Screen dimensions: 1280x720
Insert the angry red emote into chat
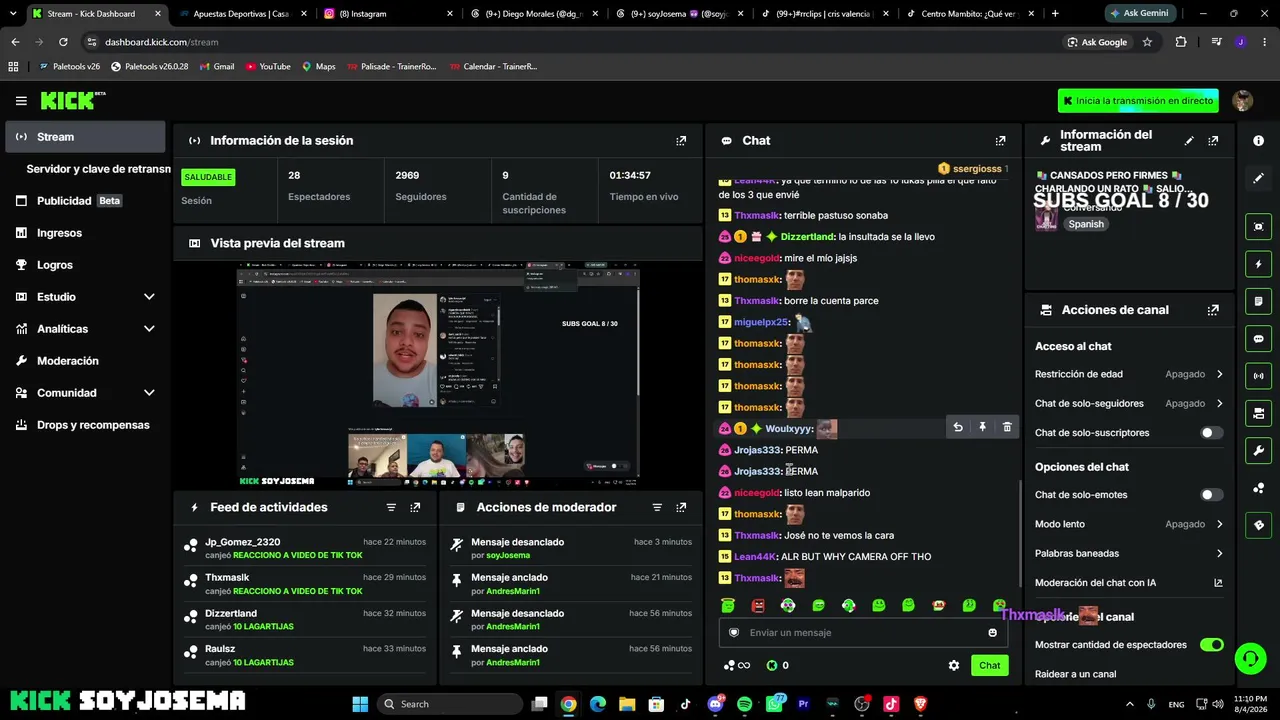758,605
